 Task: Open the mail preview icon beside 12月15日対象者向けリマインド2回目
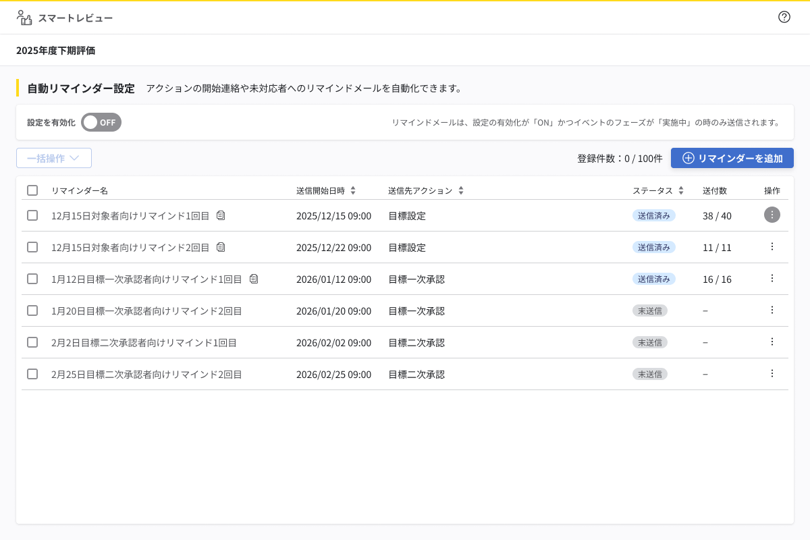pyautogui.click(x=221, y=247)
